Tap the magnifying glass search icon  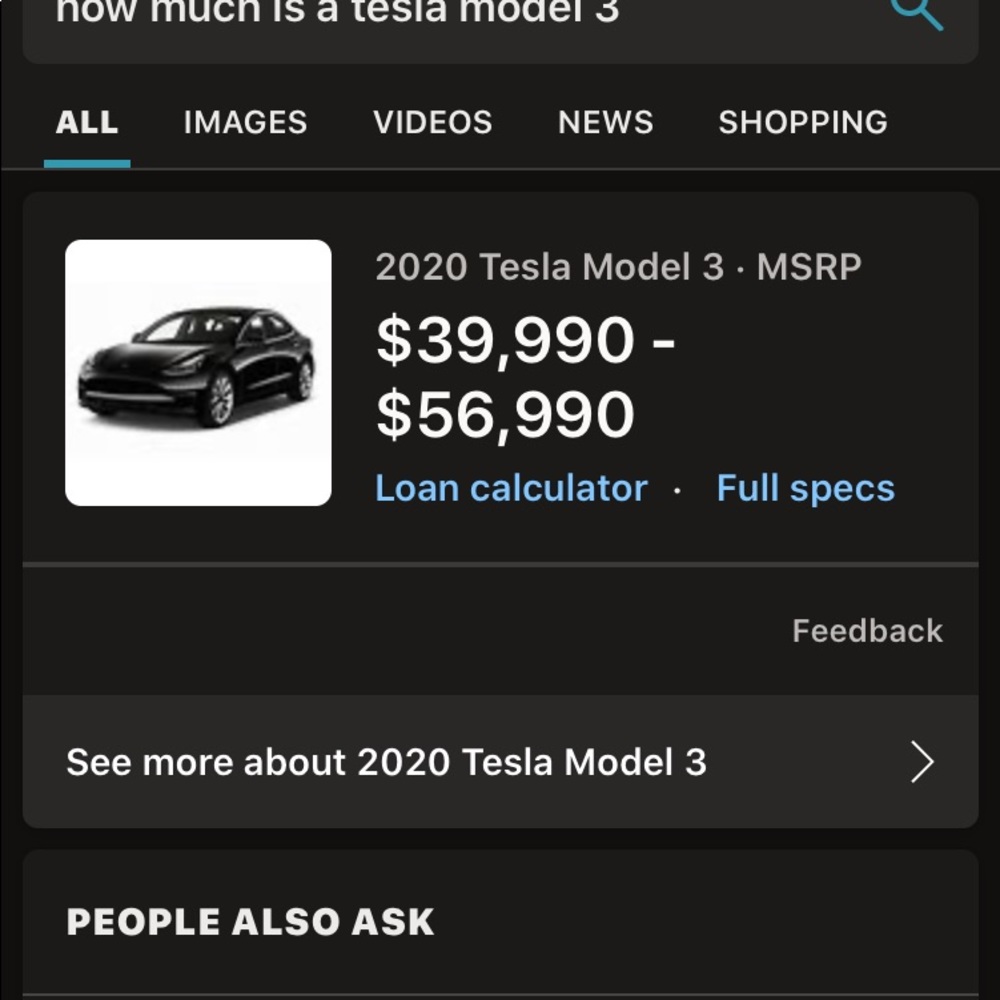[917, 12]
